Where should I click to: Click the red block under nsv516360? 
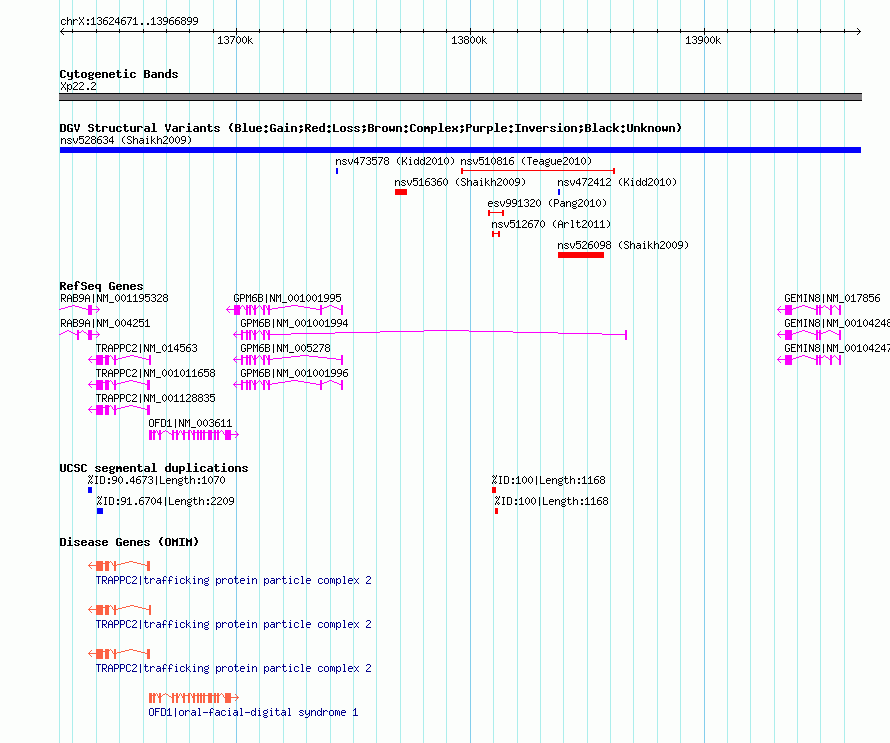401,192
